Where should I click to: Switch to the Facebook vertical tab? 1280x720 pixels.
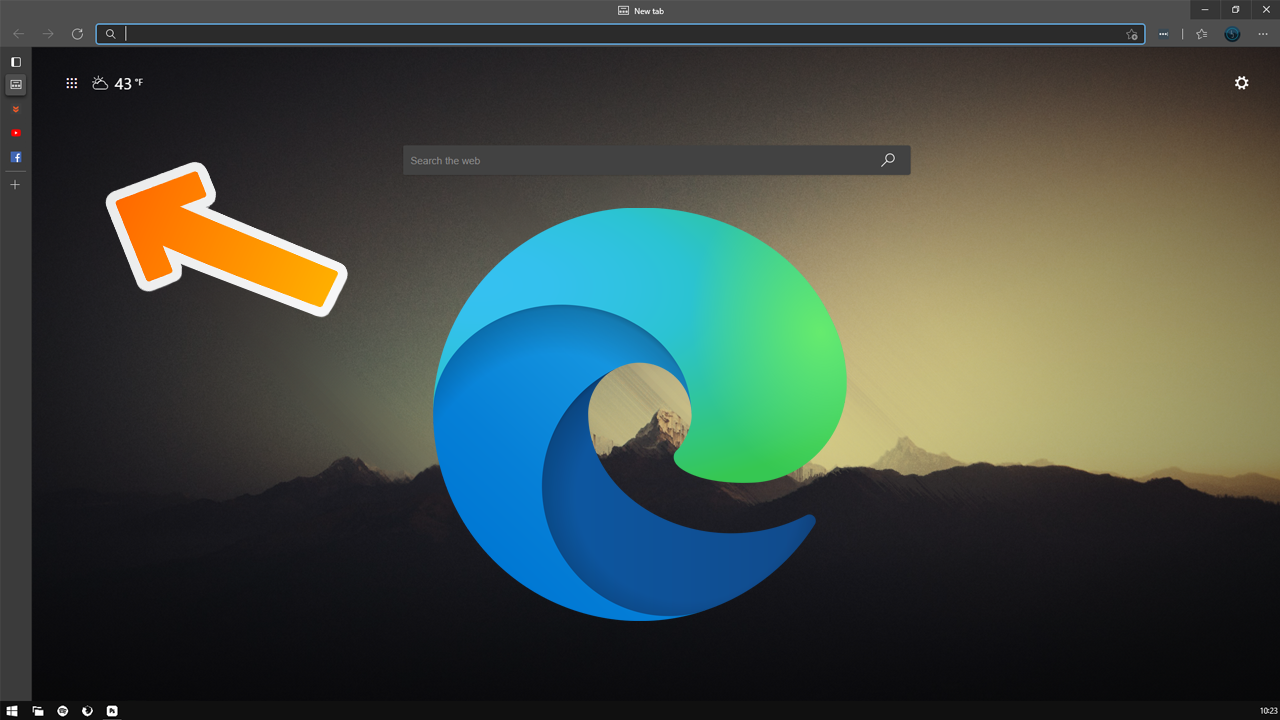pyautogui.click(x=16, y=157)
